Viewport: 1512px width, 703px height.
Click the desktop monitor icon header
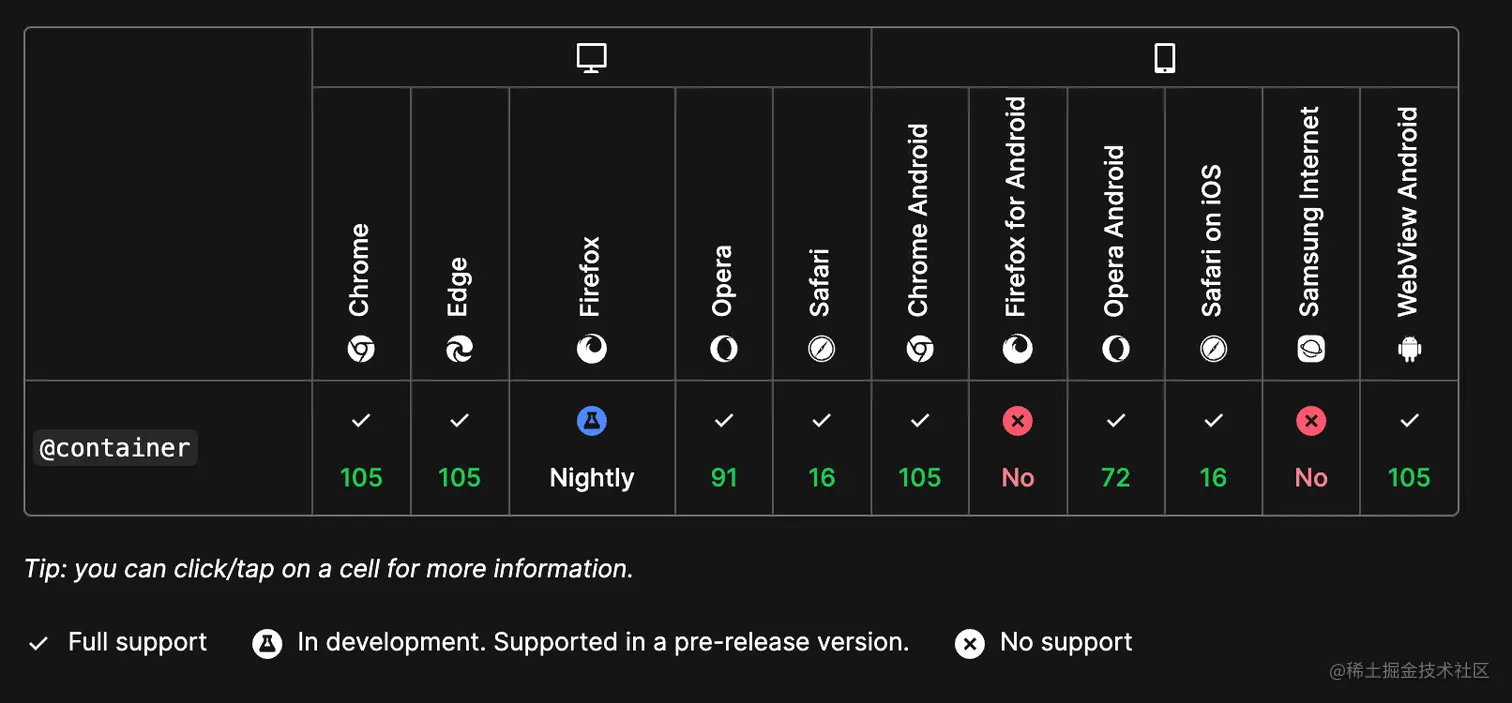pos(592,58)
